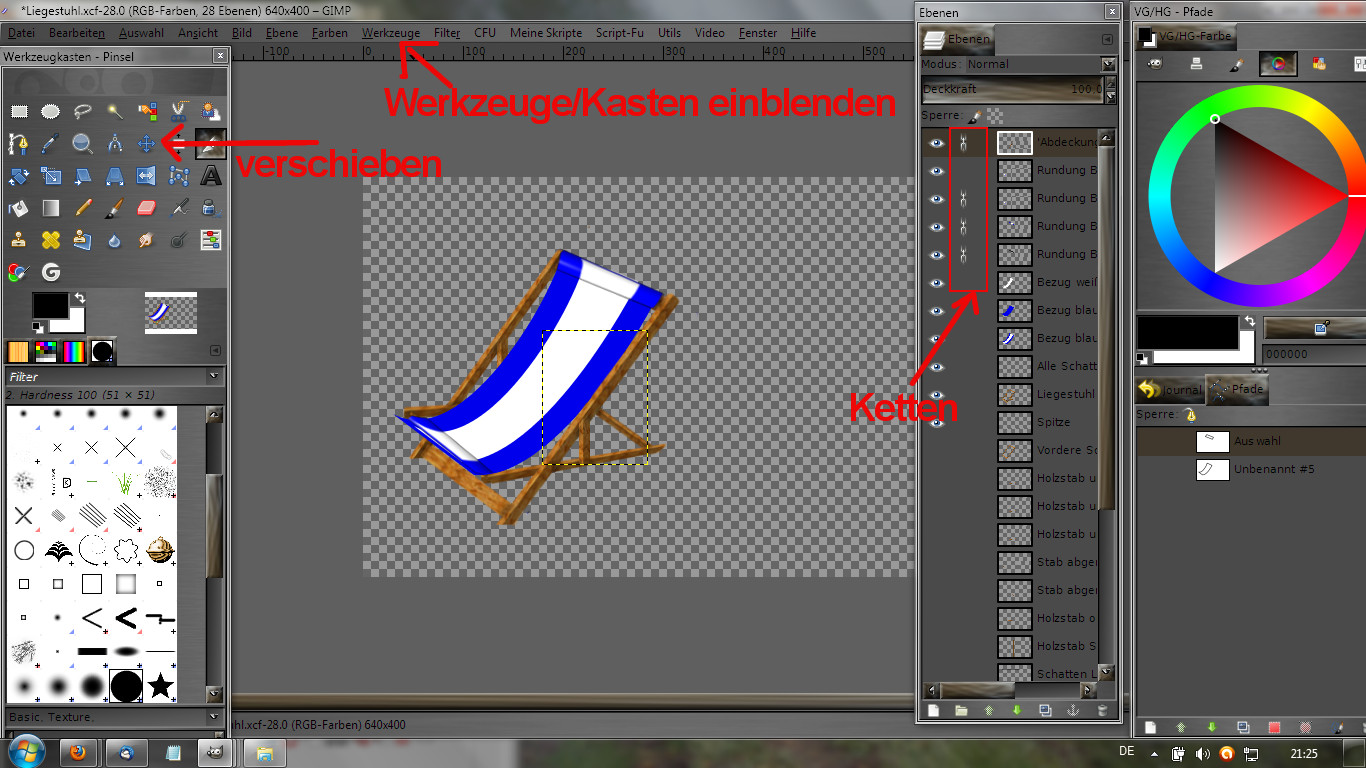Screen dimensions: 1366x768
Task: Choose the Blur/Sharpen droplet tool
Action: pyautogui.click(x=115, y=240)
